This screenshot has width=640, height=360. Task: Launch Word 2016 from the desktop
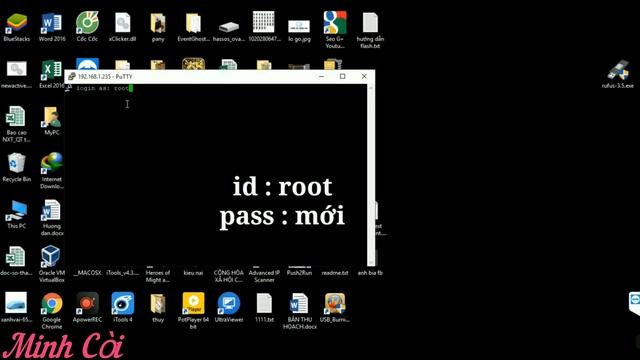(52, 27)
